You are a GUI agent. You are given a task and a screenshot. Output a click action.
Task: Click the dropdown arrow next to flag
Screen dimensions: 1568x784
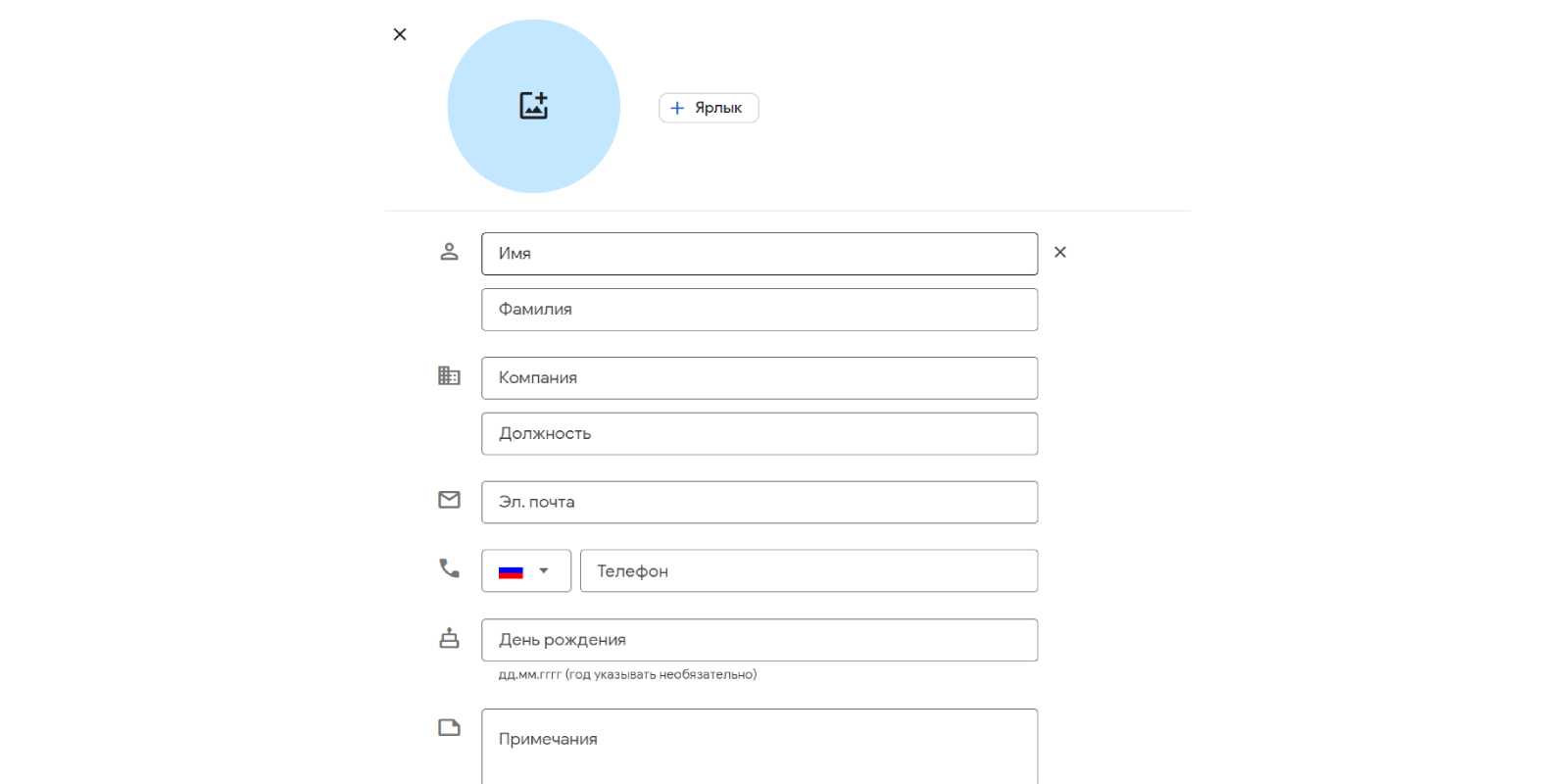coord(544,570)
